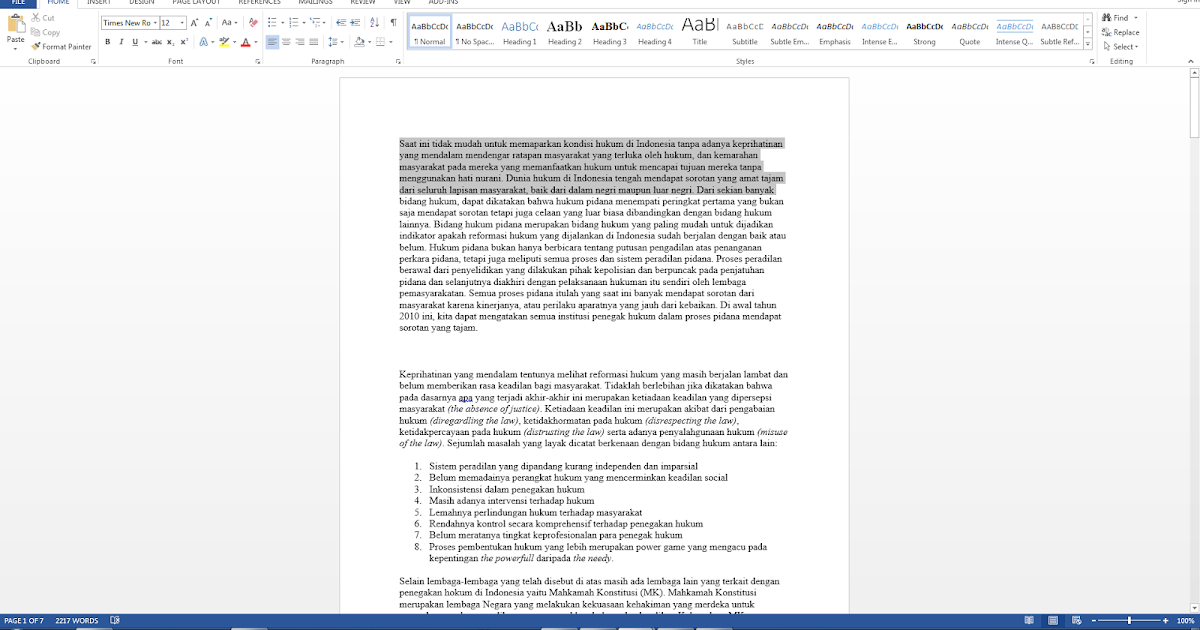Toggle superscript formatting
This screenshot has width=1200, height=630.
tap(184, 42)
